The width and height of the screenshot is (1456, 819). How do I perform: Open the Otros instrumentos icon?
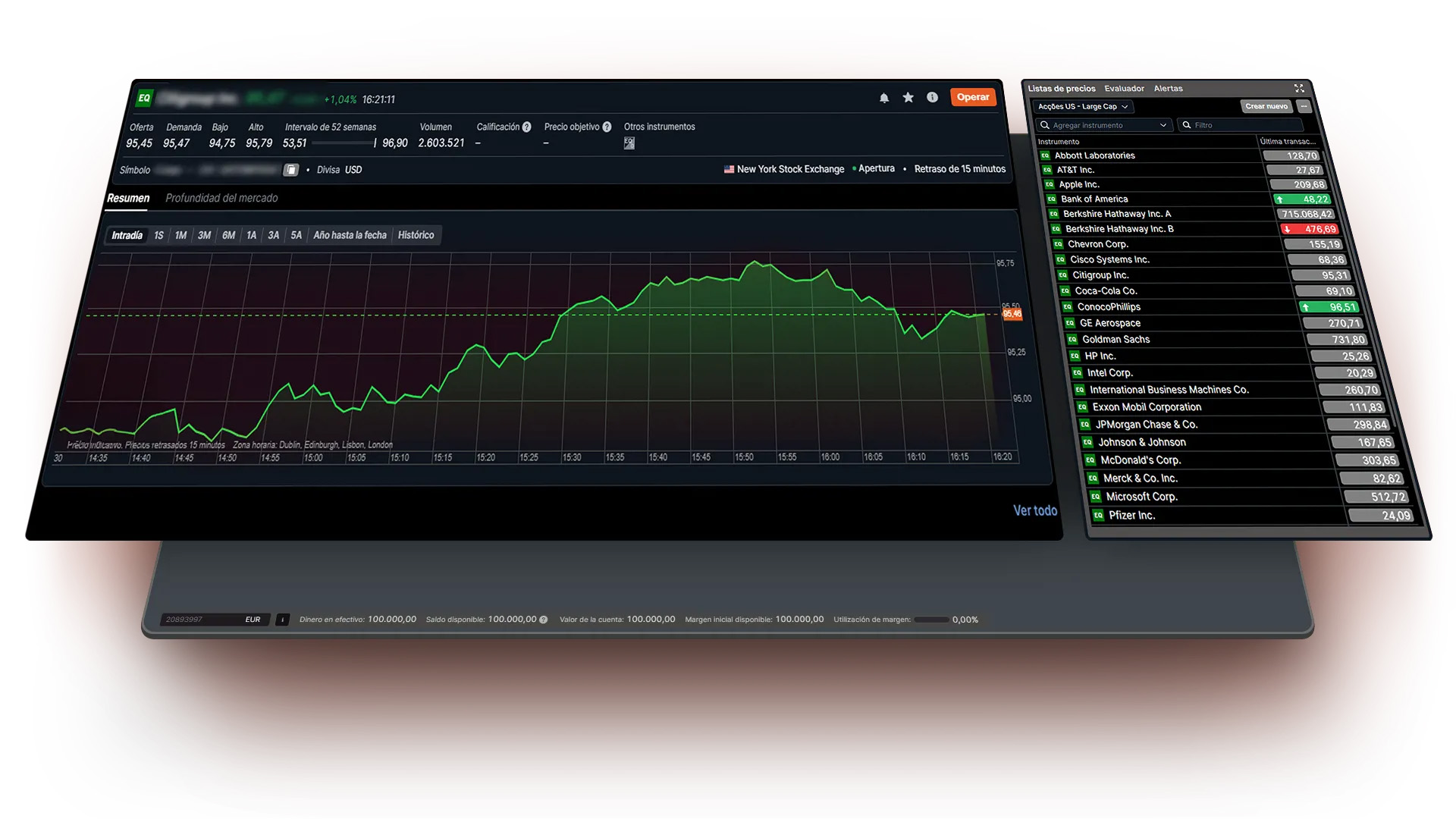(x=629, y=143)
